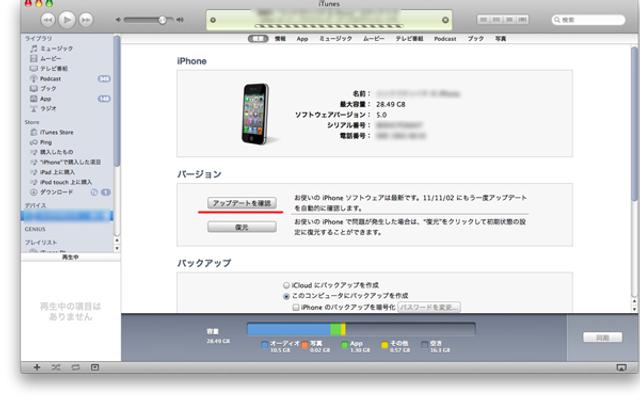Click the 同期 sync button
Image resolution: width=640 pixels, height=400 pixels.
point(602,337)
